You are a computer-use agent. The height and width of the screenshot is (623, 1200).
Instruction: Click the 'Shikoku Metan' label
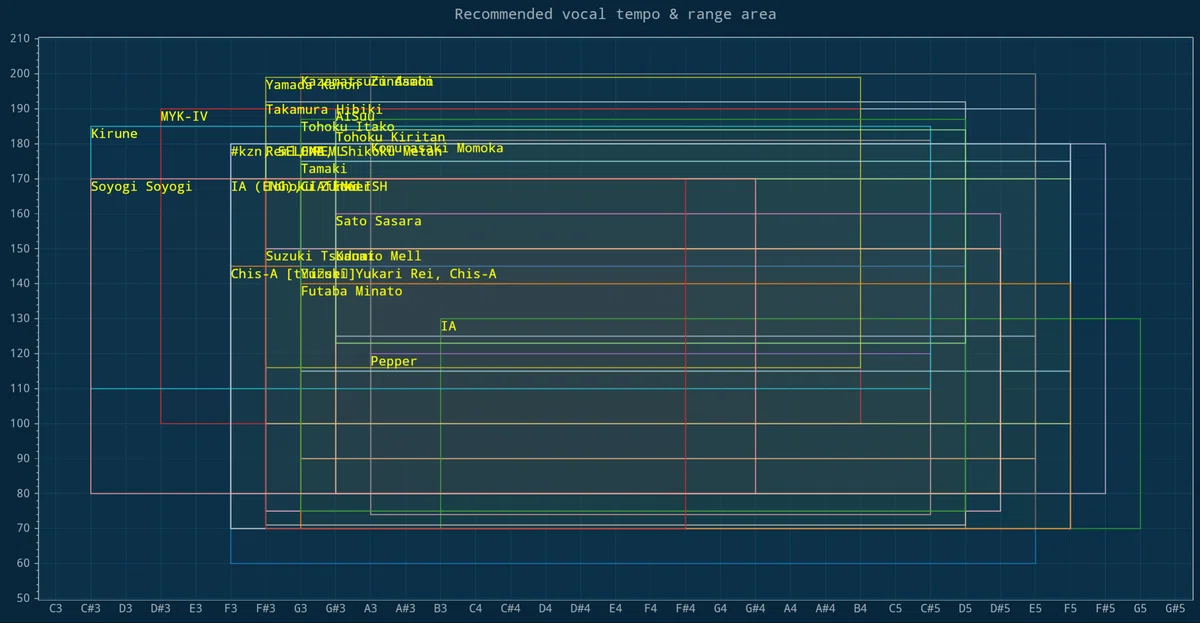click(390, 152)
